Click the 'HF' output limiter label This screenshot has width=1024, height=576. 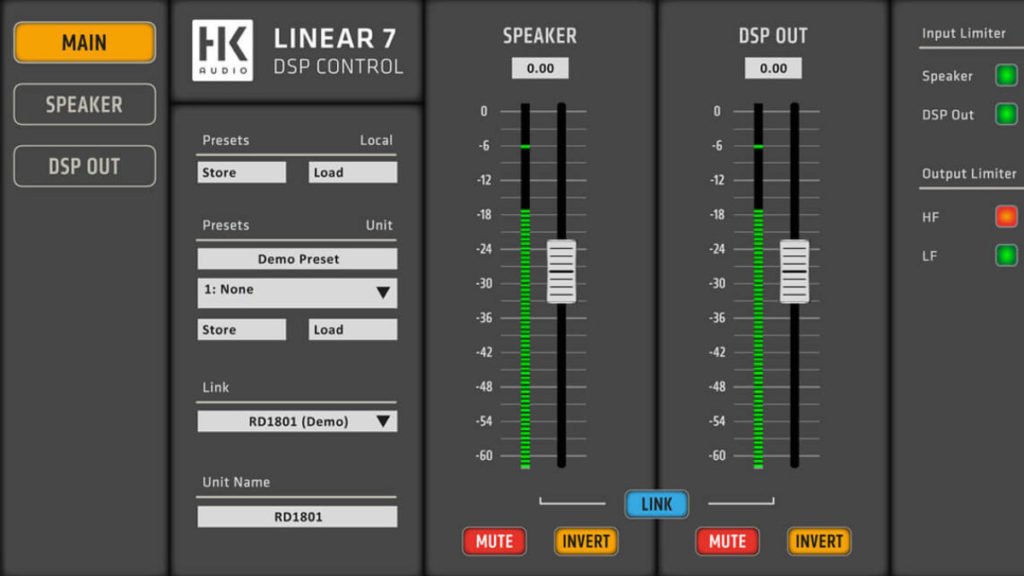pos(931,217)
